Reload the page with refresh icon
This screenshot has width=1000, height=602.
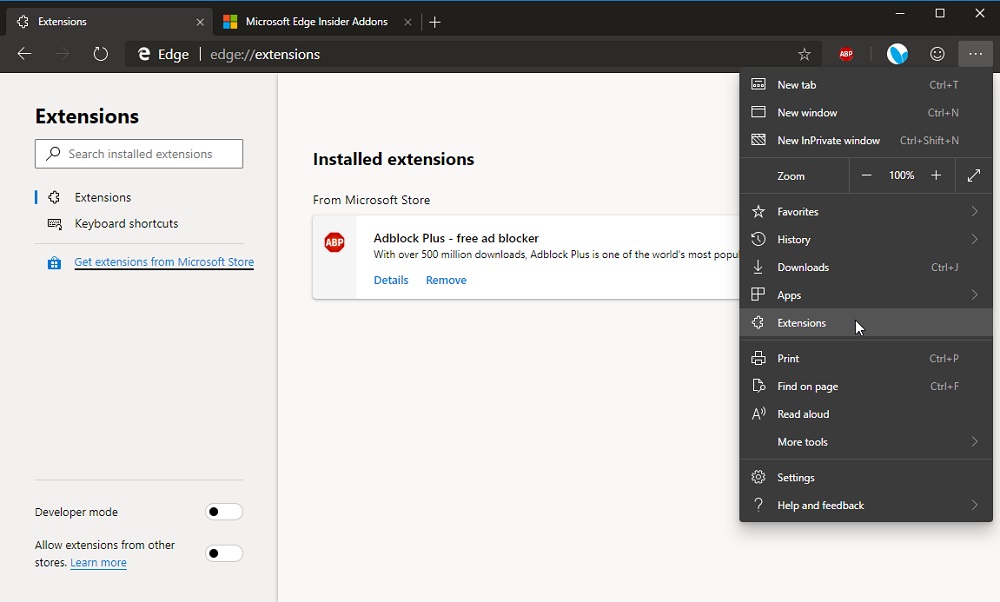101,54
